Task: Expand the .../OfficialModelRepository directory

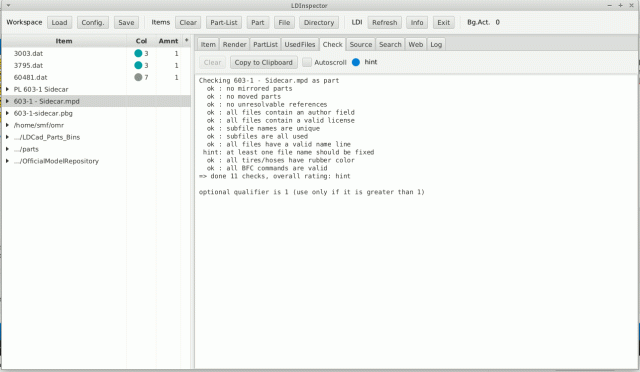Action: pyautogui.click(x=7, y=161)
